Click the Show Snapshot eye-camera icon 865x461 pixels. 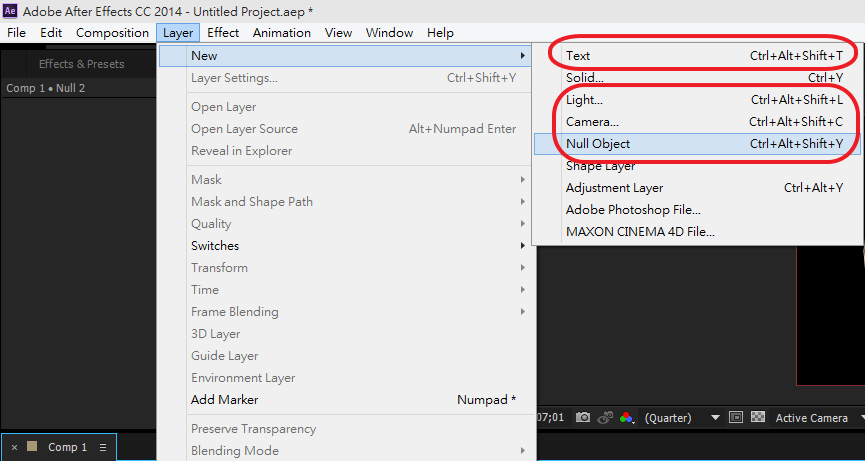click(605, 417)
